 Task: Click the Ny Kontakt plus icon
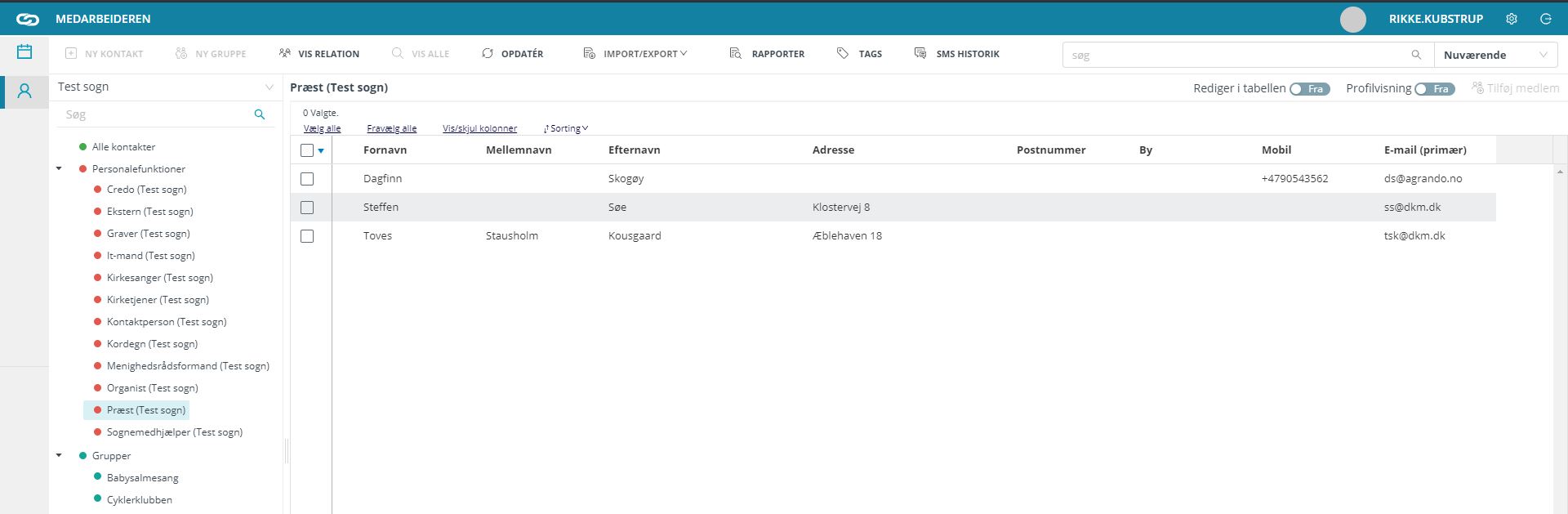[71, 53]
